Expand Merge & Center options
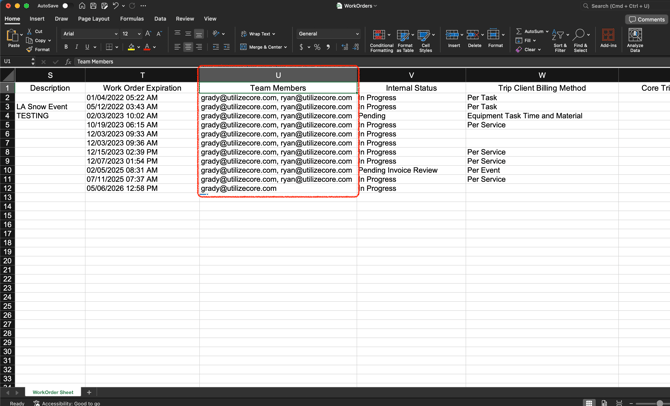Image resolution: width=670 pixels, height=406 pixels. click(x=285, y=47)
